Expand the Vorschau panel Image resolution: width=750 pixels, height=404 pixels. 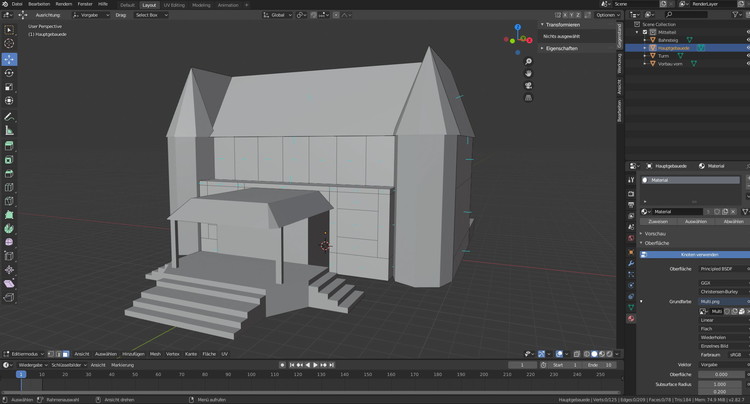point(656,233)
